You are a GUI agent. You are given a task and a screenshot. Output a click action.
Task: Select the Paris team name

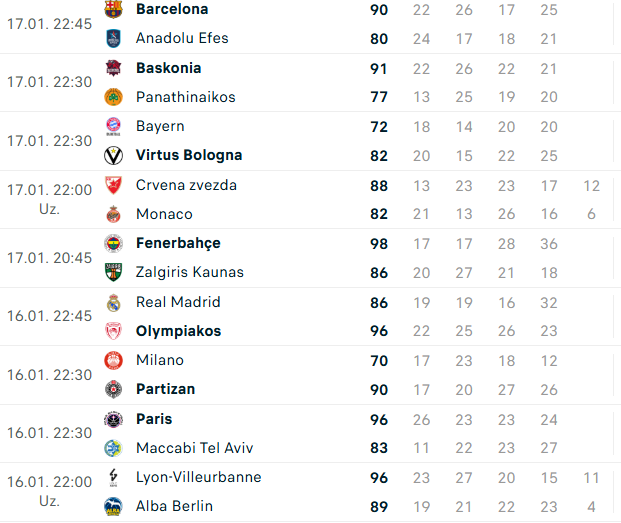tap(154, 419)
